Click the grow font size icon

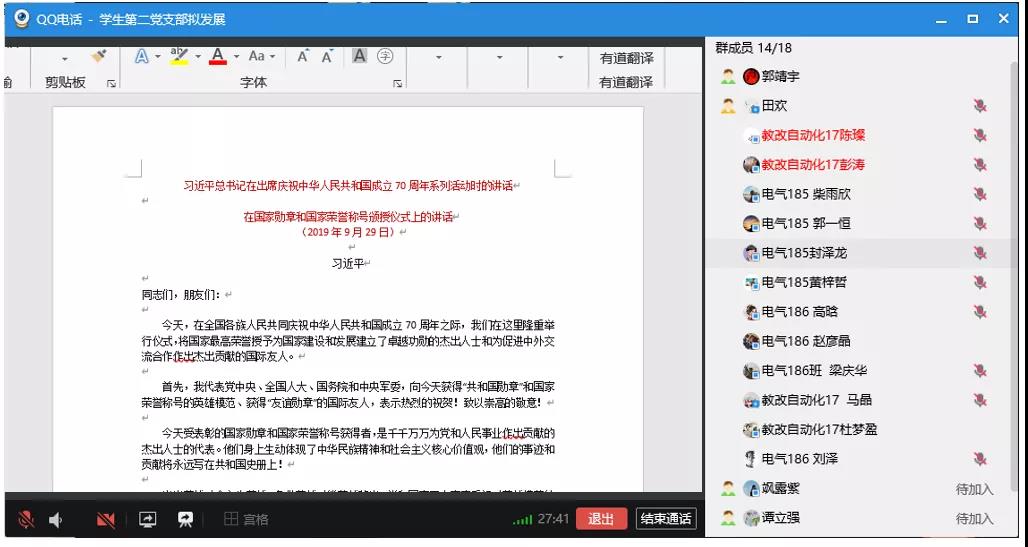click(303, 57)
